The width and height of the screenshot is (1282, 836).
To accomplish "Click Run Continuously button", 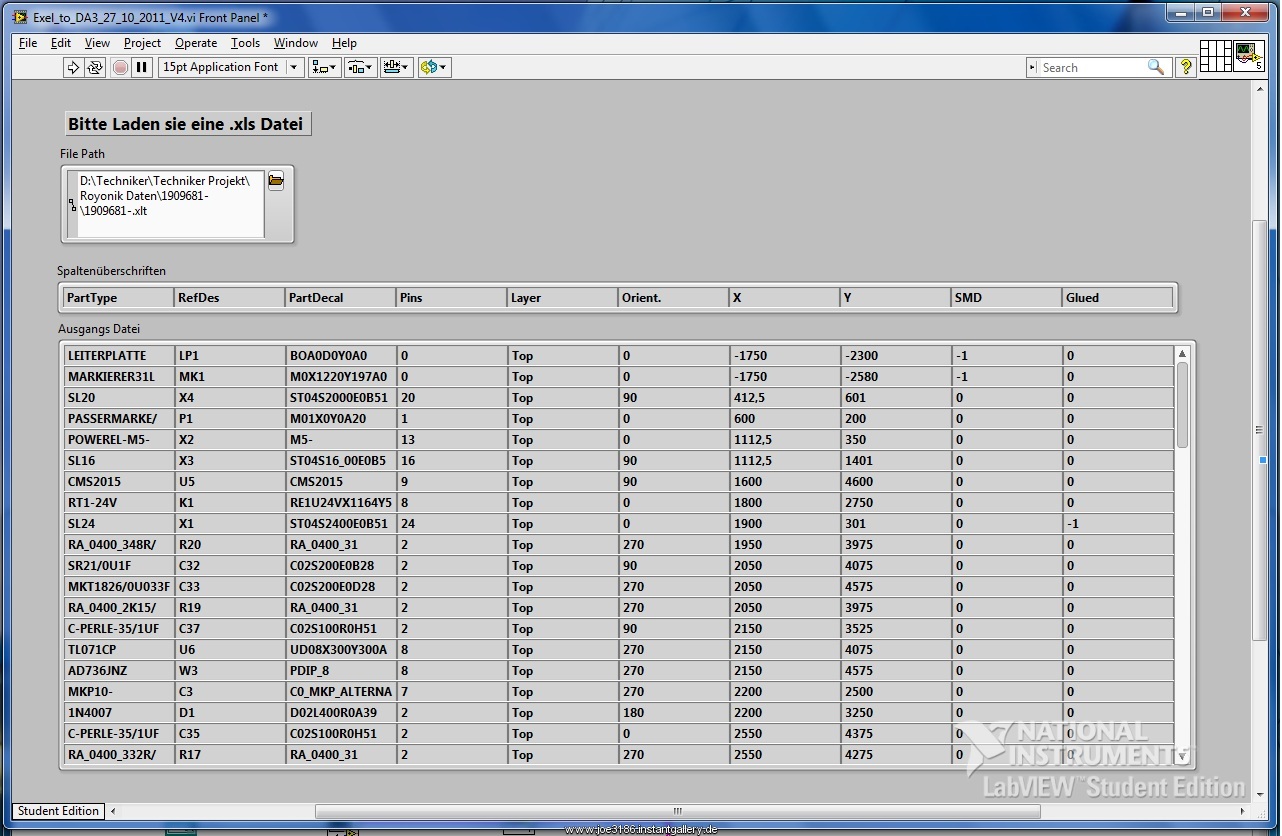I will coord(95,67).
